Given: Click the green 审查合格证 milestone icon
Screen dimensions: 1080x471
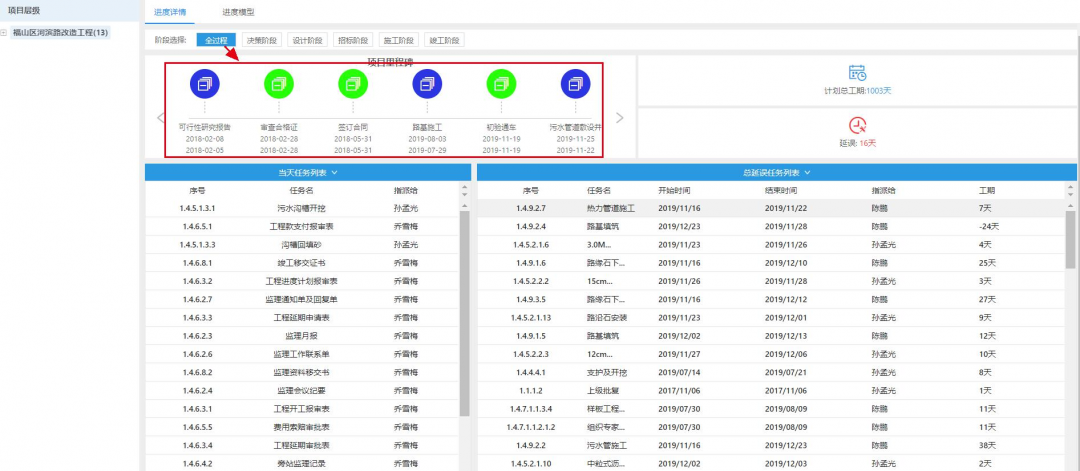Looking at the screenshot, I should pyautogui.click(x=279, y=84).
